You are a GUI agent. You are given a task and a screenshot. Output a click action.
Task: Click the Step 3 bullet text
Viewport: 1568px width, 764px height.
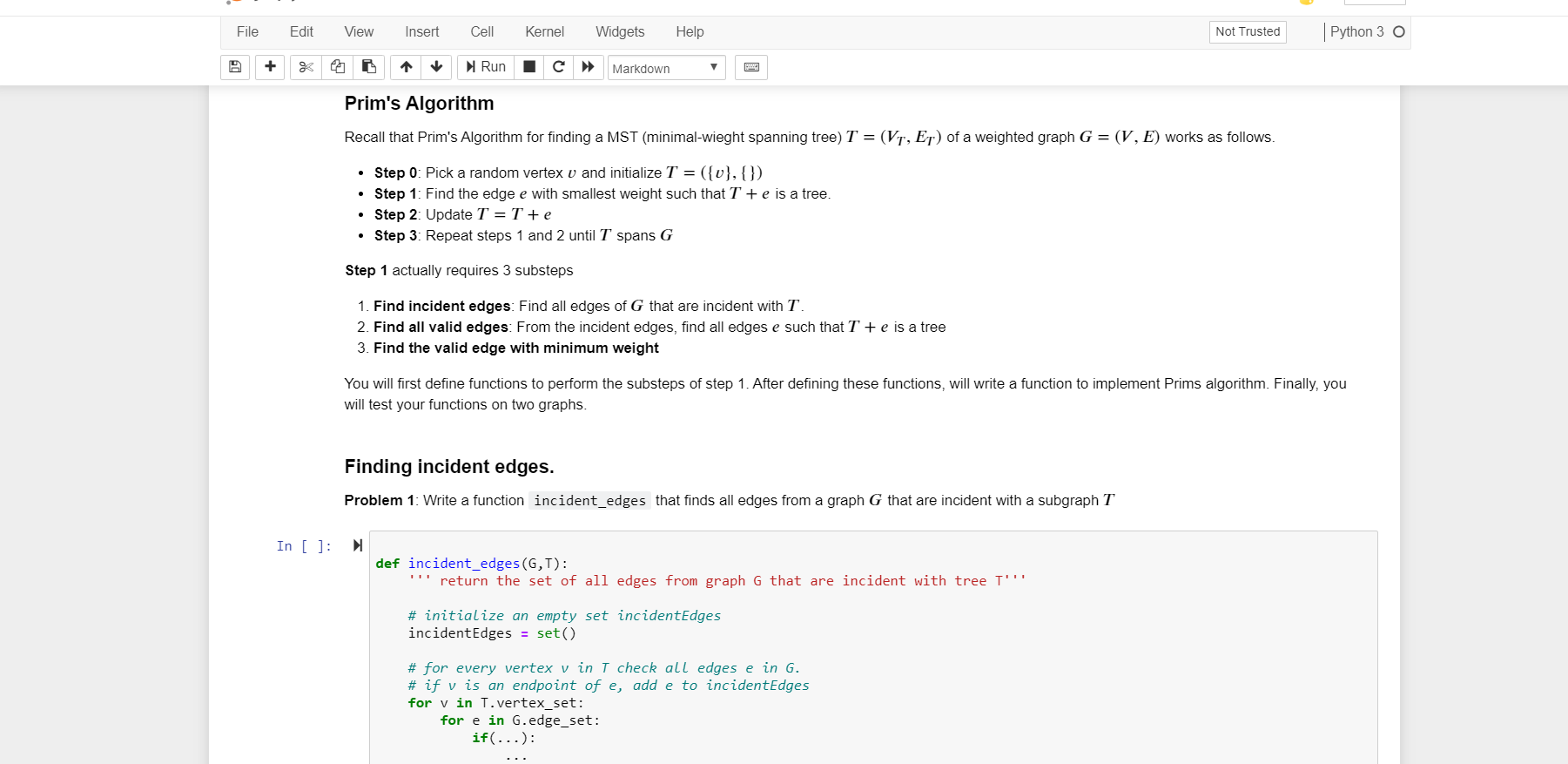point(523,235)
